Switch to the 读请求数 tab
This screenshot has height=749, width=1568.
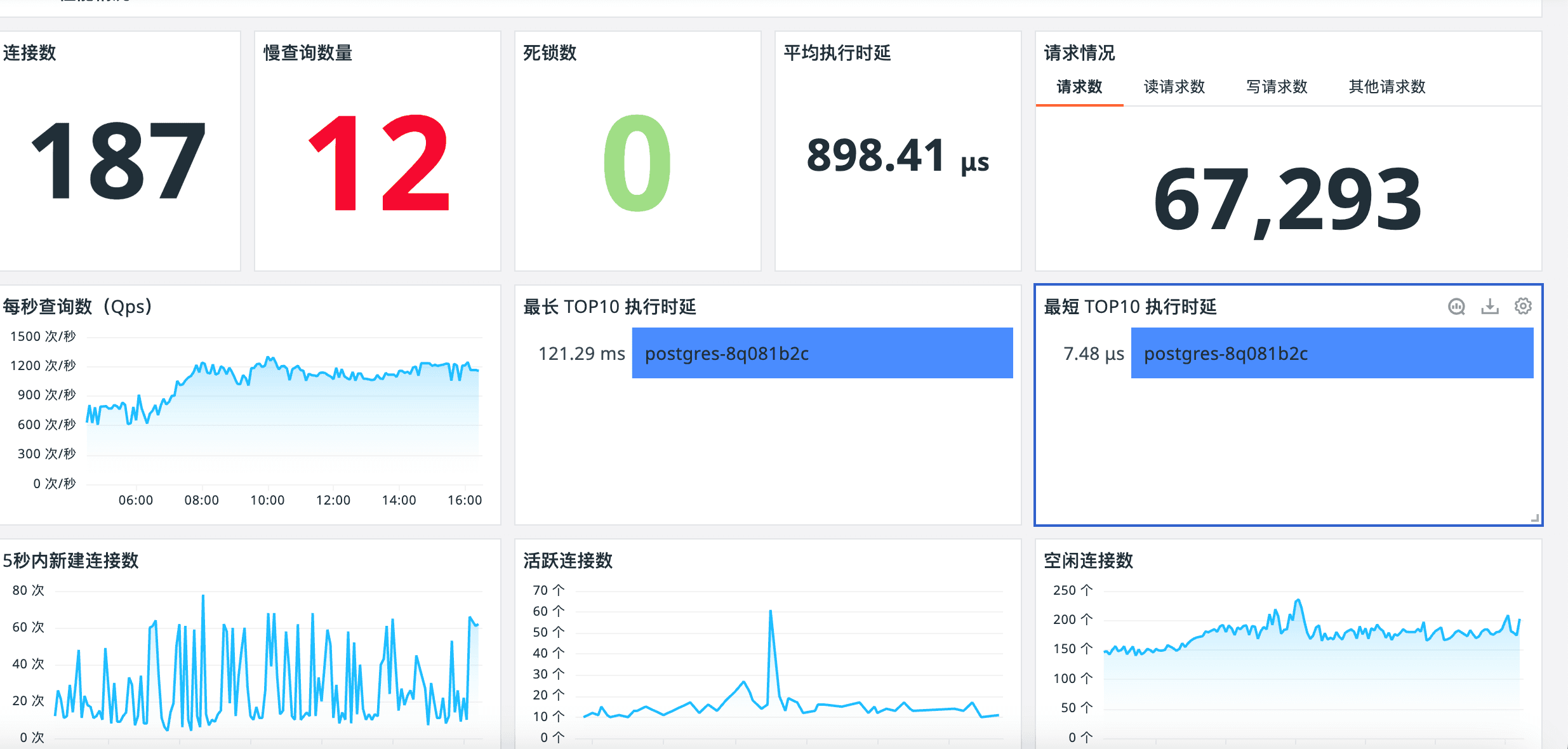[x=1174, y=87]
